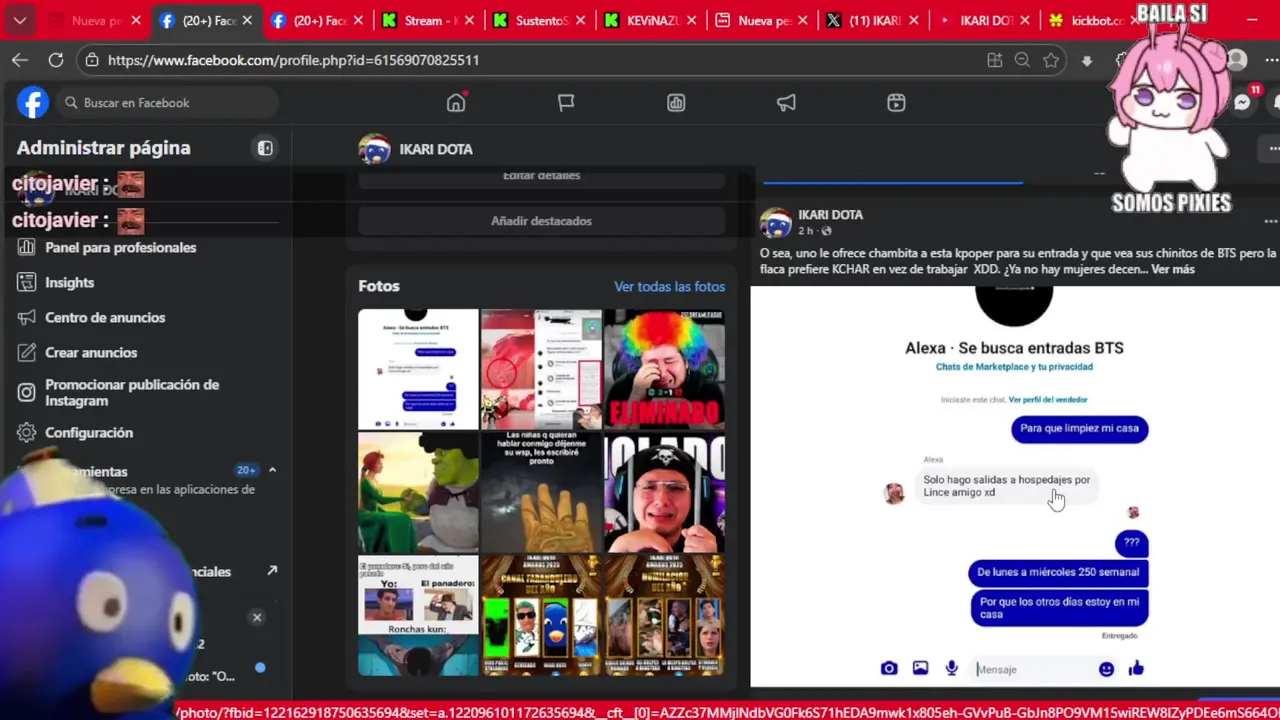Open the split screen icon in address bar
Screen dimensions: 1280x720
coord(994,60)
